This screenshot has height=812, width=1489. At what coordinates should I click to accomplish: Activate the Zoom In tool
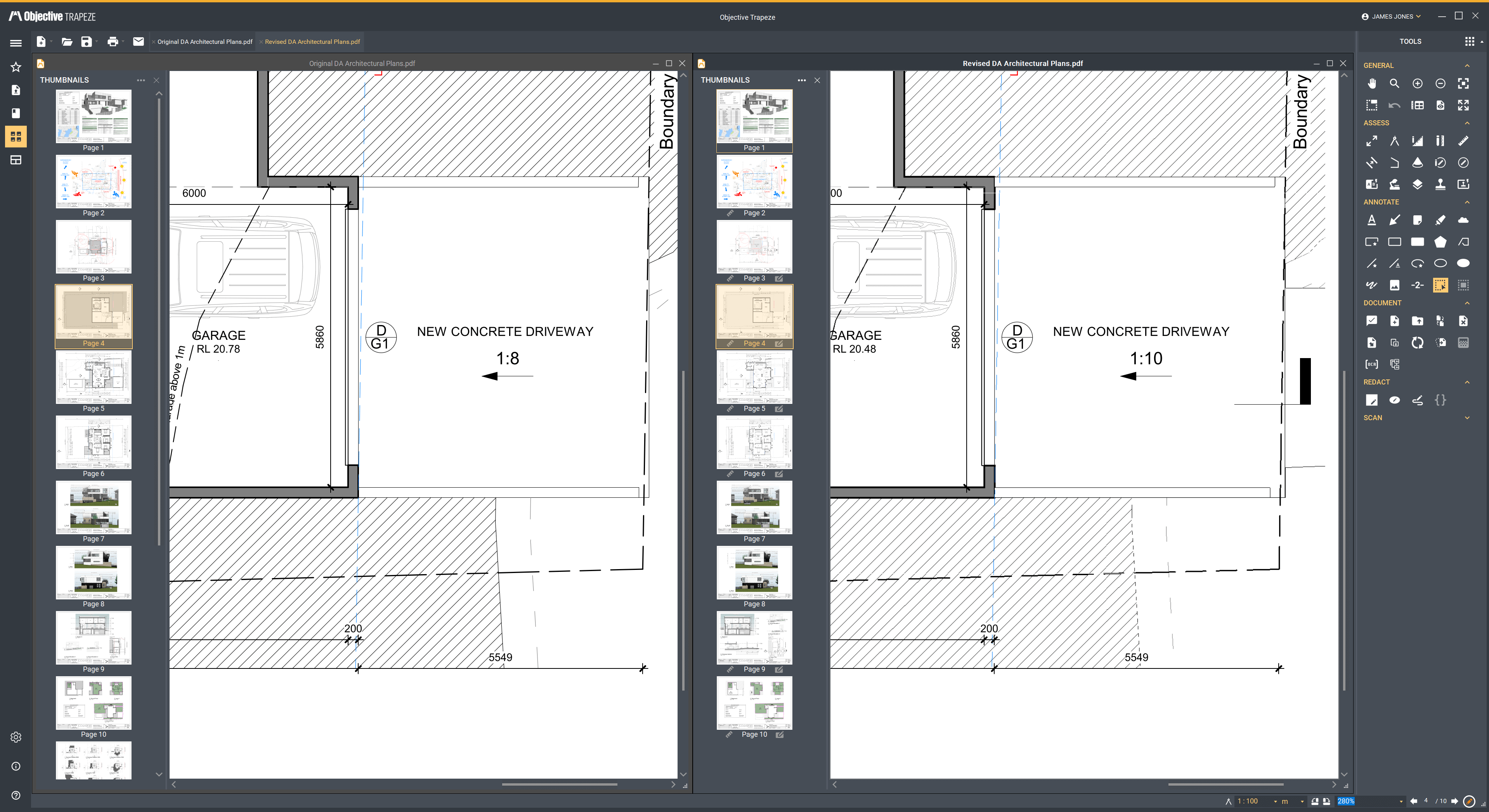coord(1417,83)
